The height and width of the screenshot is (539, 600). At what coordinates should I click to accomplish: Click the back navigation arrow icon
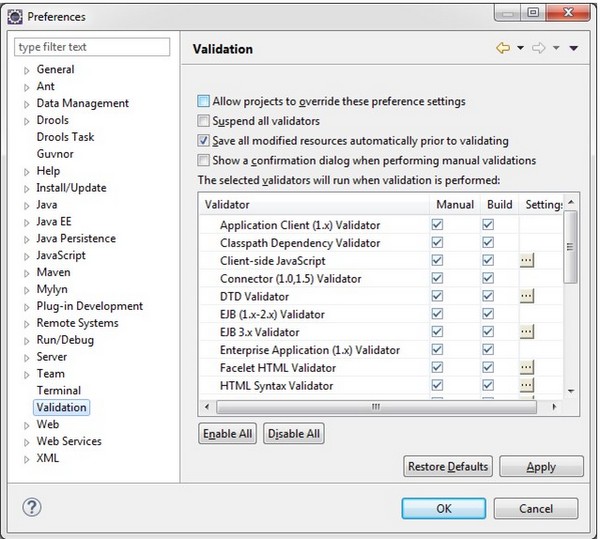point(504,48)
